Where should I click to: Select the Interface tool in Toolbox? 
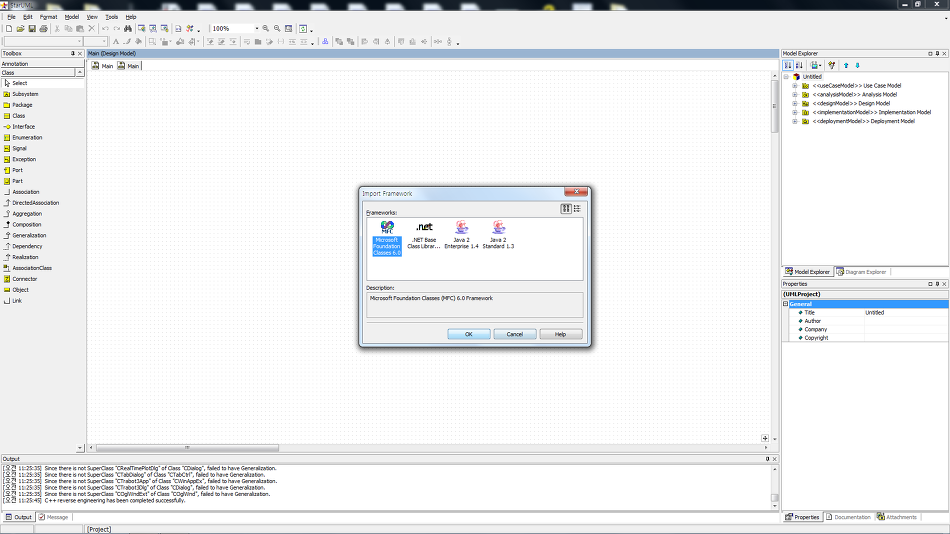23,127
